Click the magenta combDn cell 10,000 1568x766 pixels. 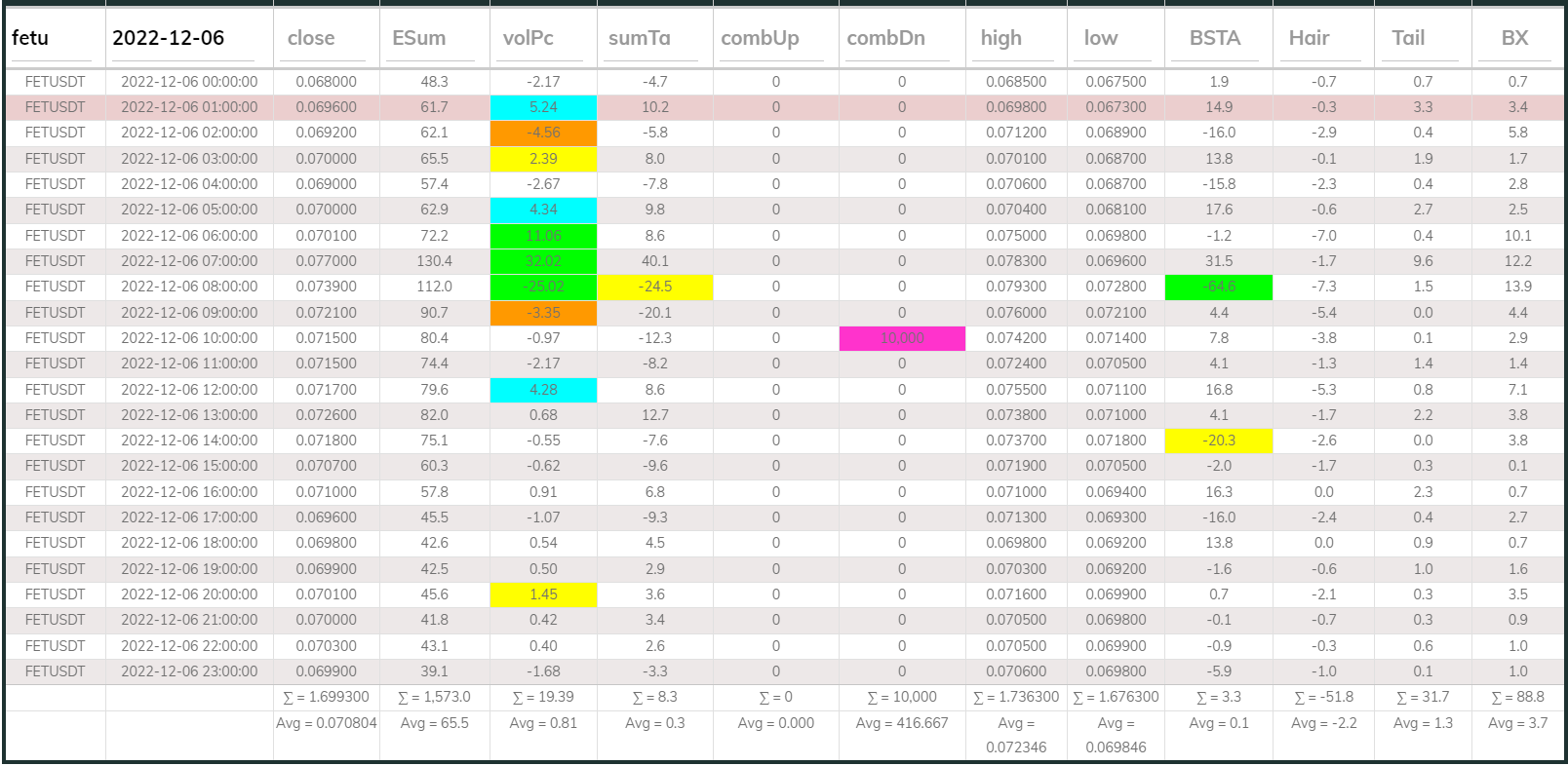[902, 338]
